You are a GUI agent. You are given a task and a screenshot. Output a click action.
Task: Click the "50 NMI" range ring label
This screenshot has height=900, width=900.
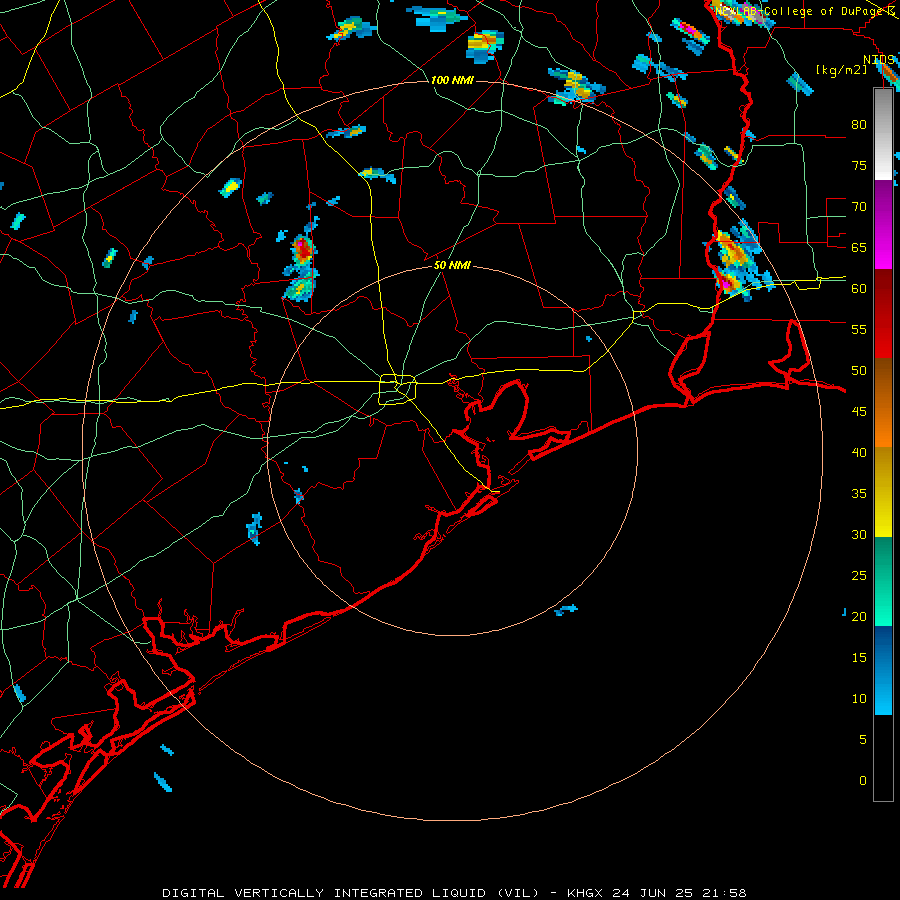point(452,265)
